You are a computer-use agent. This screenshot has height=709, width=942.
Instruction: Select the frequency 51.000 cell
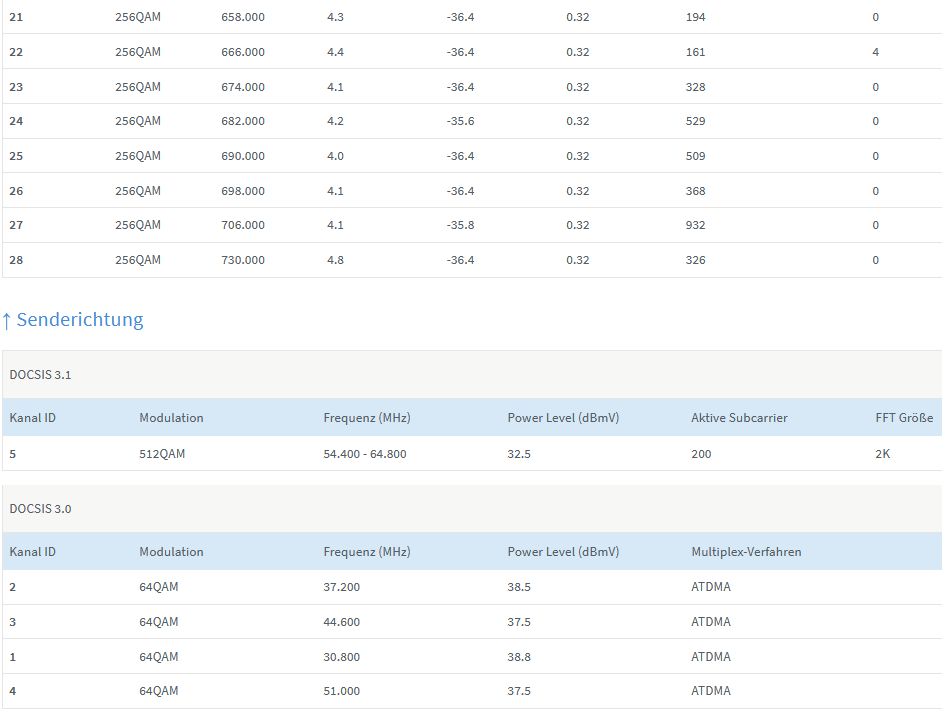[341, 691]
